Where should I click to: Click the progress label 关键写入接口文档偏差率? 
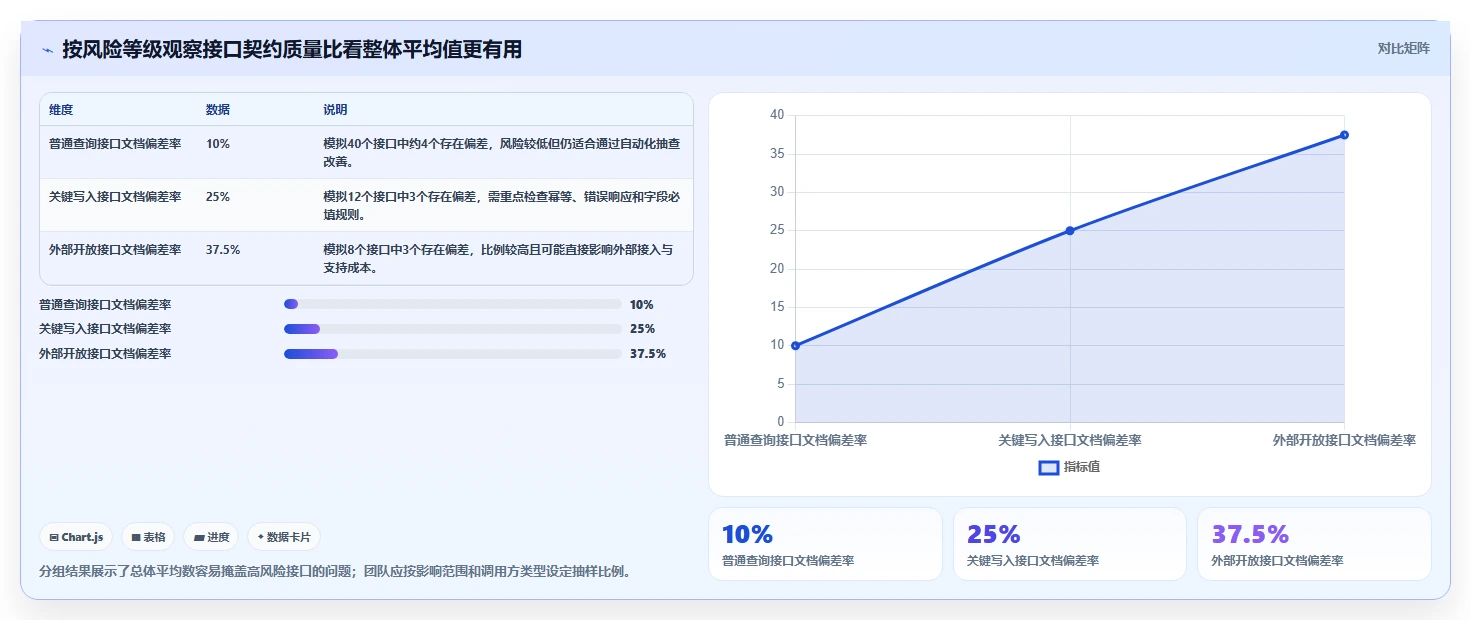coord(105,329)
